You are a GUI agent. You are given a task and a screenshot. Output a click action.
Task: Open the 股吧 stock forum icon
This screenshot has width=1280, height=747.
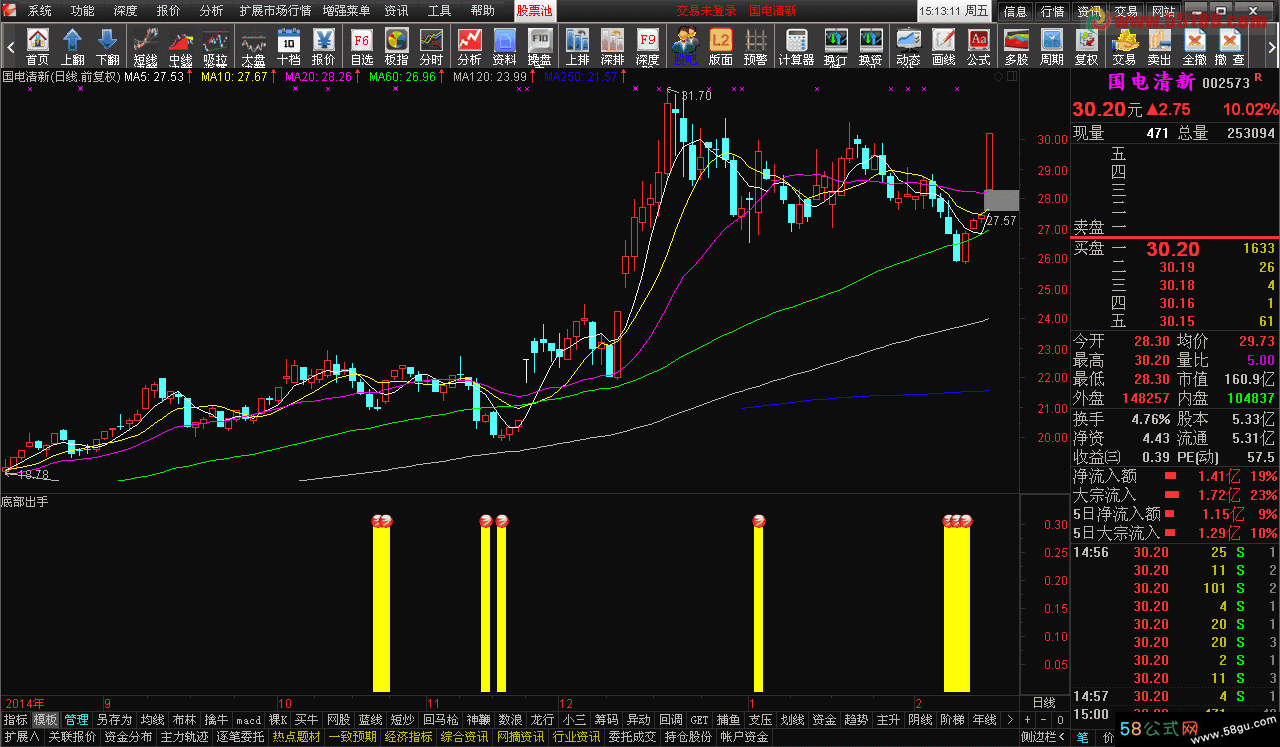tap(685, 46)
